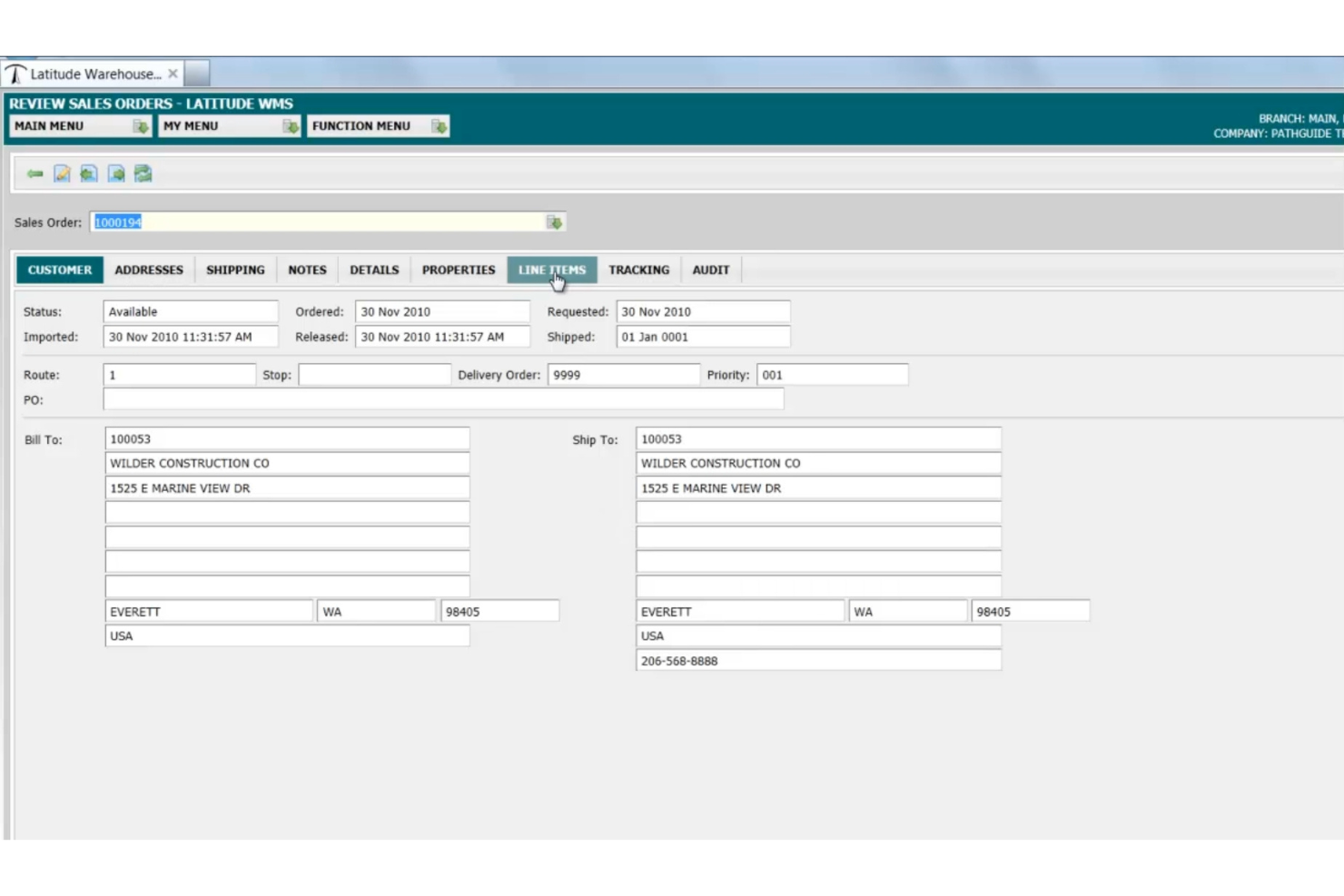The width and height of the screenshot is (1344, 896).
Task: Select the edit pencil icon
Action: [x=62, y=173]
